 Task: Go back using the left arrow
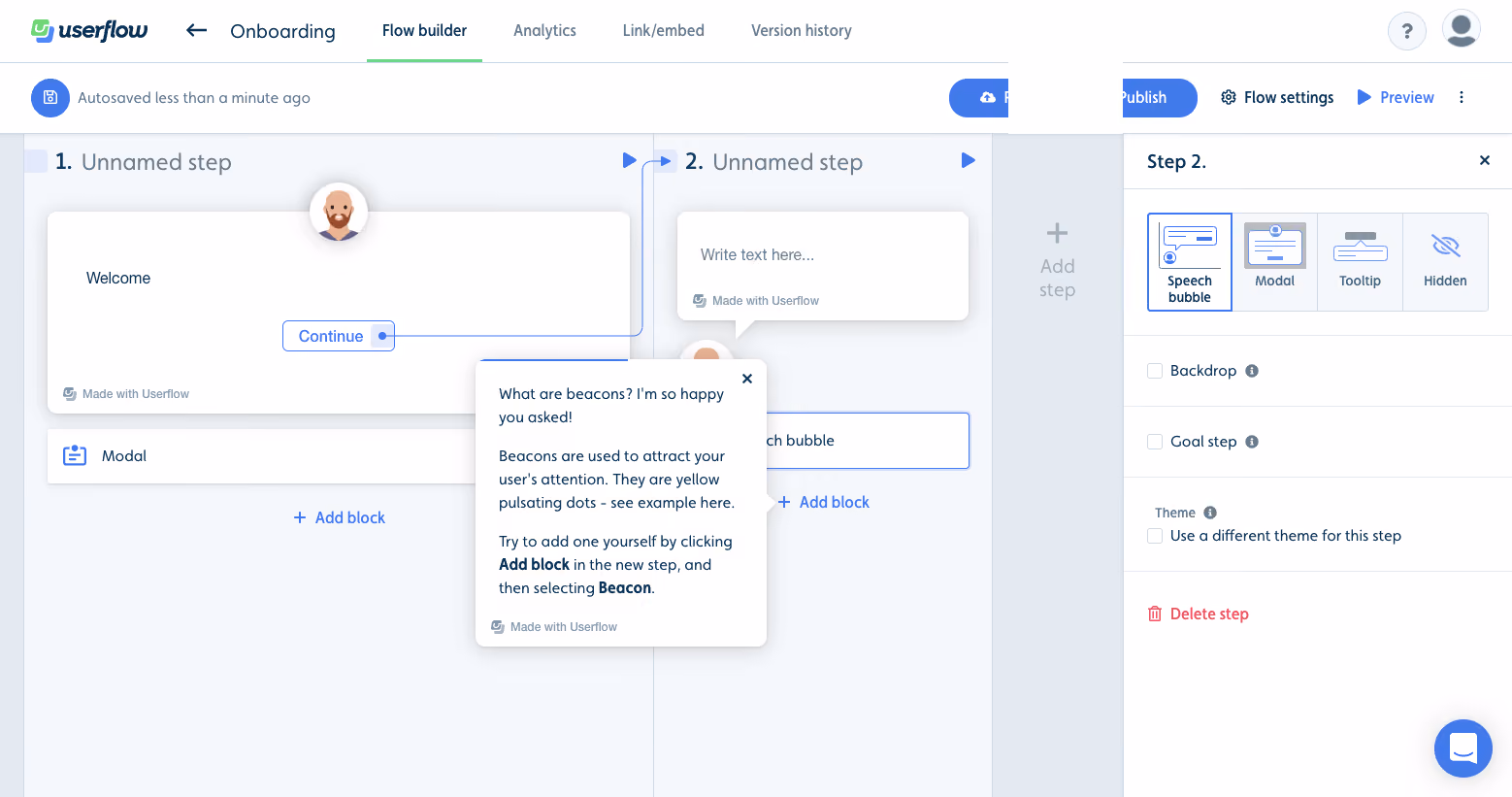[x=196, y=30]
